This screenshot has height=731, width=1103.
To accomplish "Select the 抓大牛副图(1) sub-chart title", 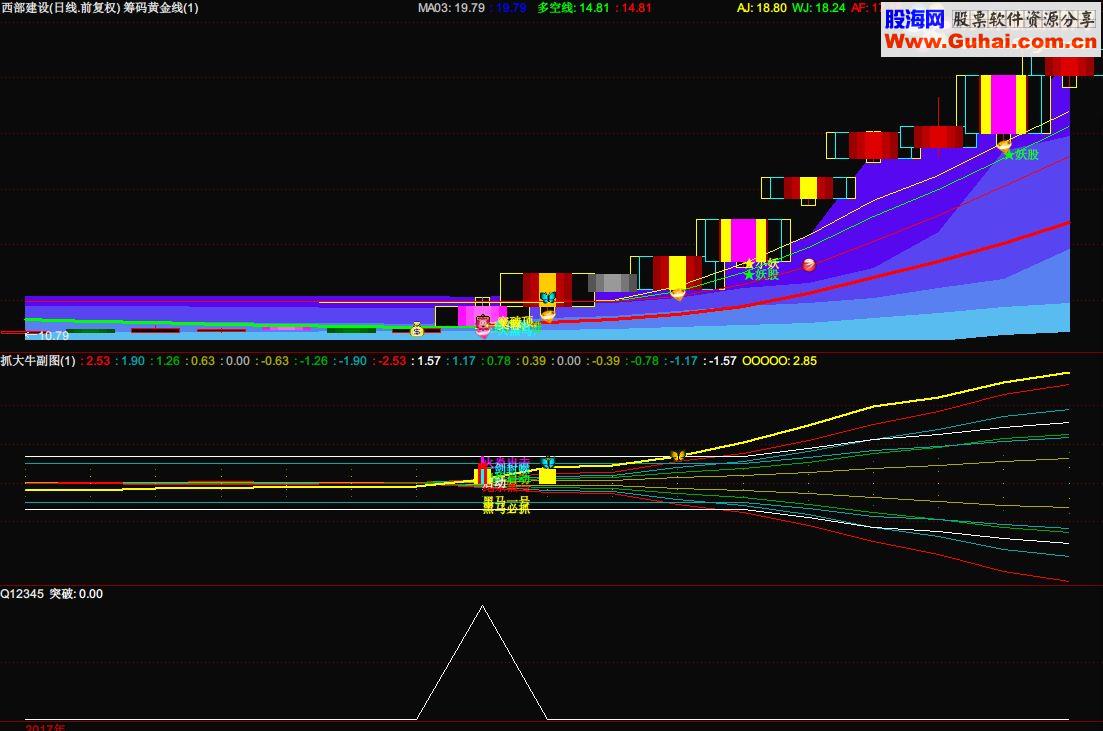I will pyautogui.click(x=38, y=361).
